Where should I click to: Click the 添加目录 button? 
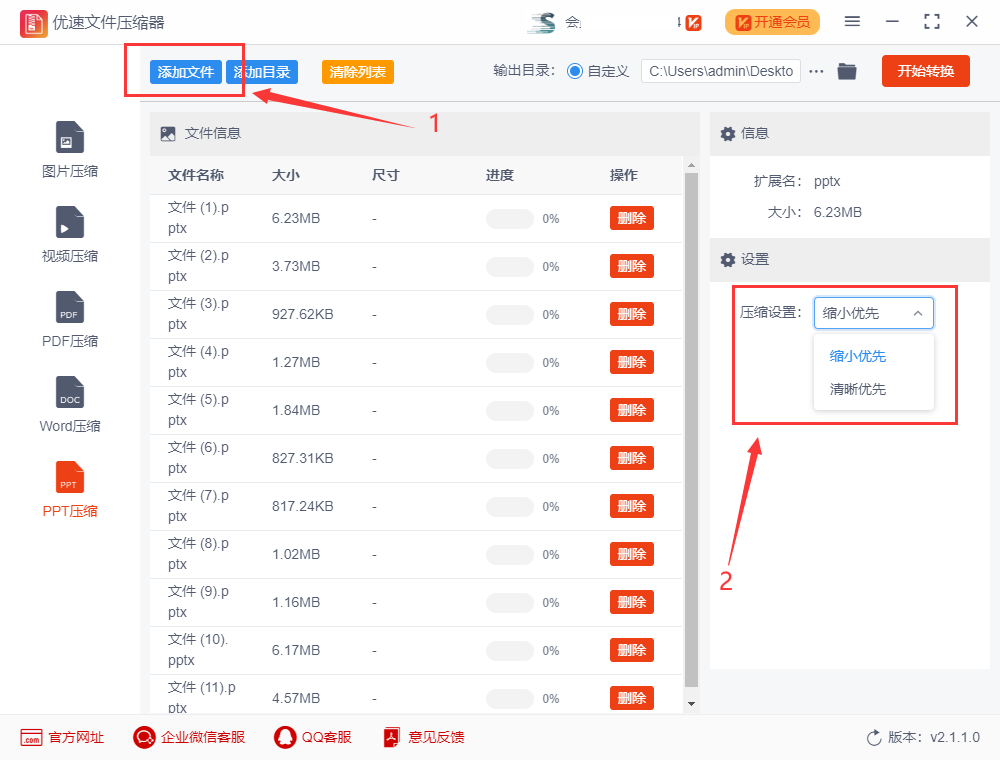pyautogui.click(x=262, y=72)
